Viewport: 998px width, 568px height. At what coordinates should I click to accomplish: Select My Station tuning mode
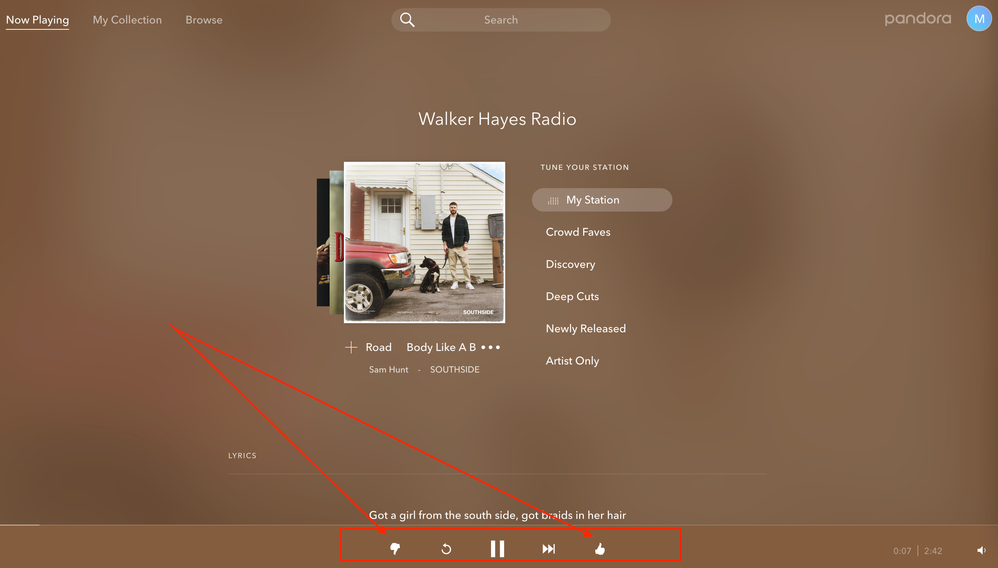pos(601,200)
